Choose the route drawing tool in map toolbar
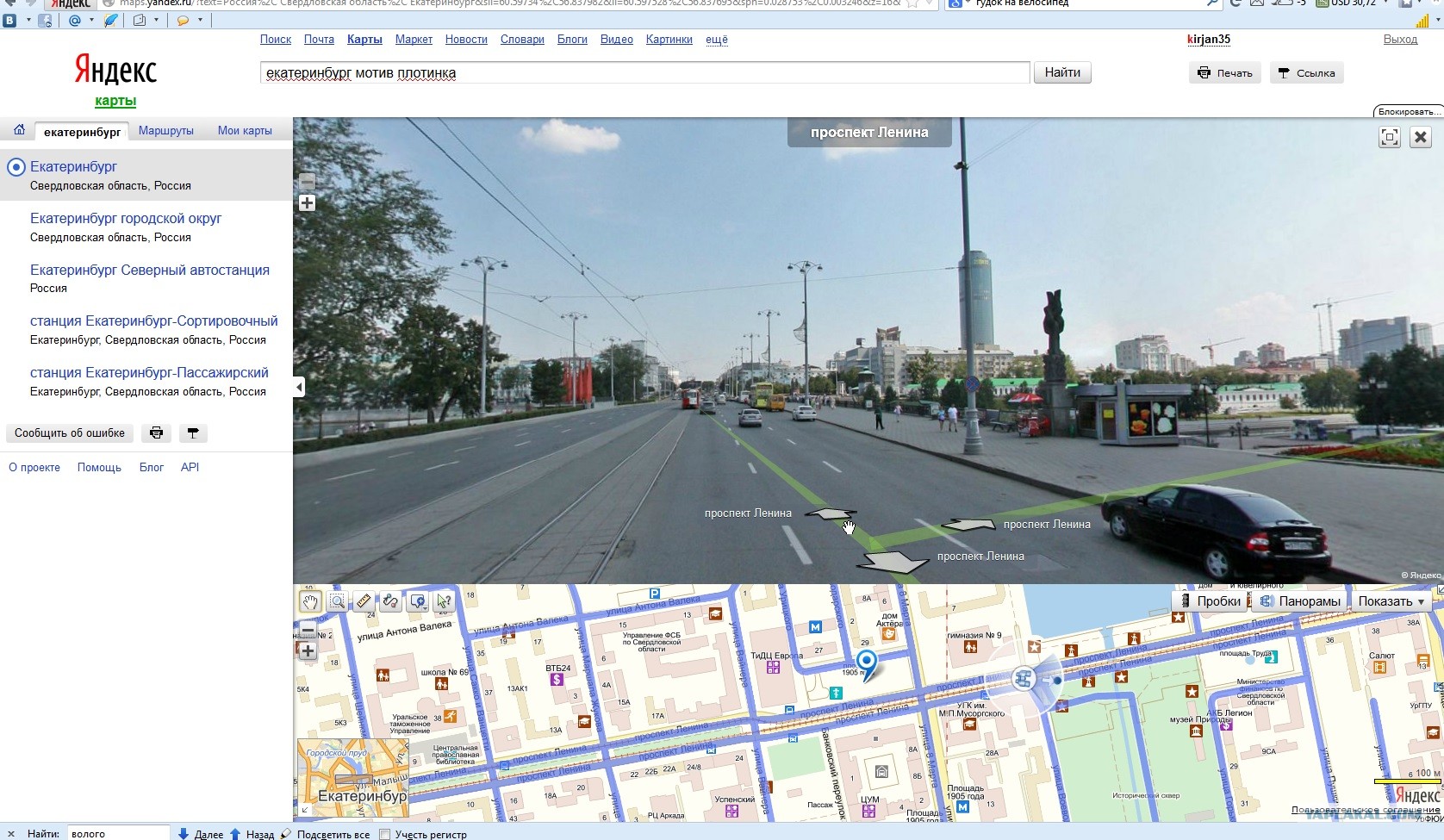 (390, 601)
